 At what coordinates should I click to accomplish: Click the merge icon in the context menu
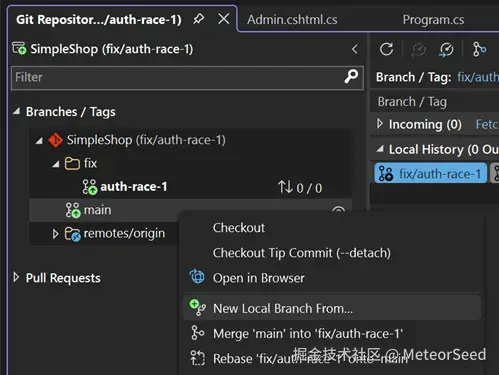coord(197,333)
